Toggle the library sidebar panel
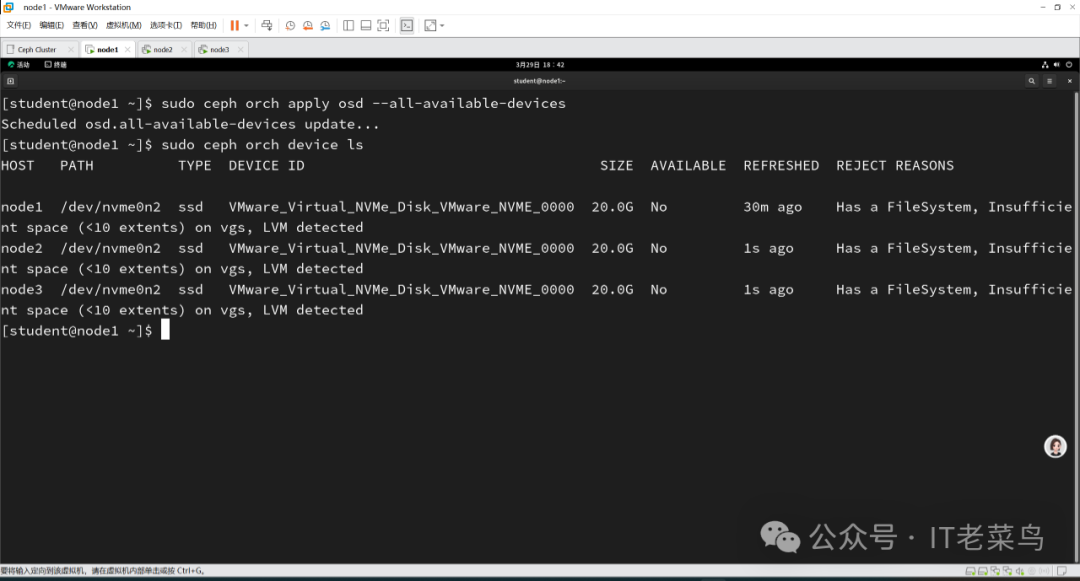Image resolution: width=1080 pixels, height=581 pixels. coord(349,25)
